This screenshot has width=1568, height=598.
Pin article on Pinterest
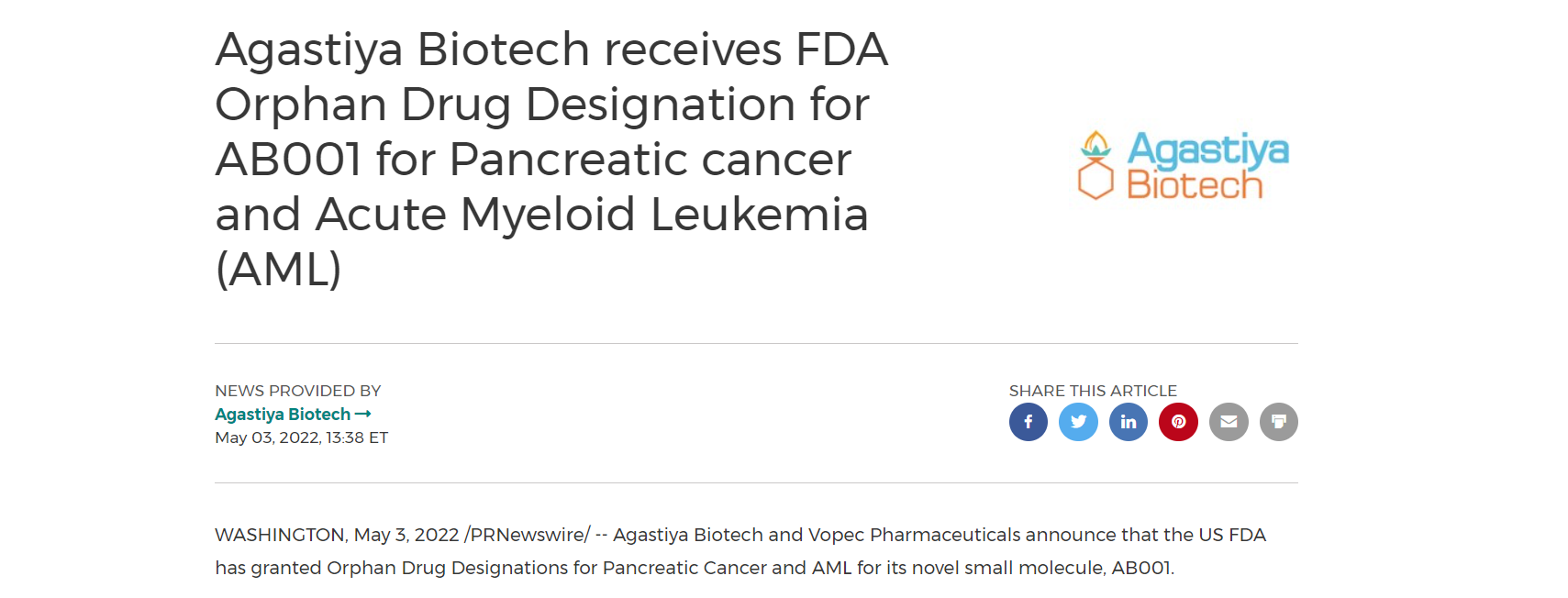1178,422
